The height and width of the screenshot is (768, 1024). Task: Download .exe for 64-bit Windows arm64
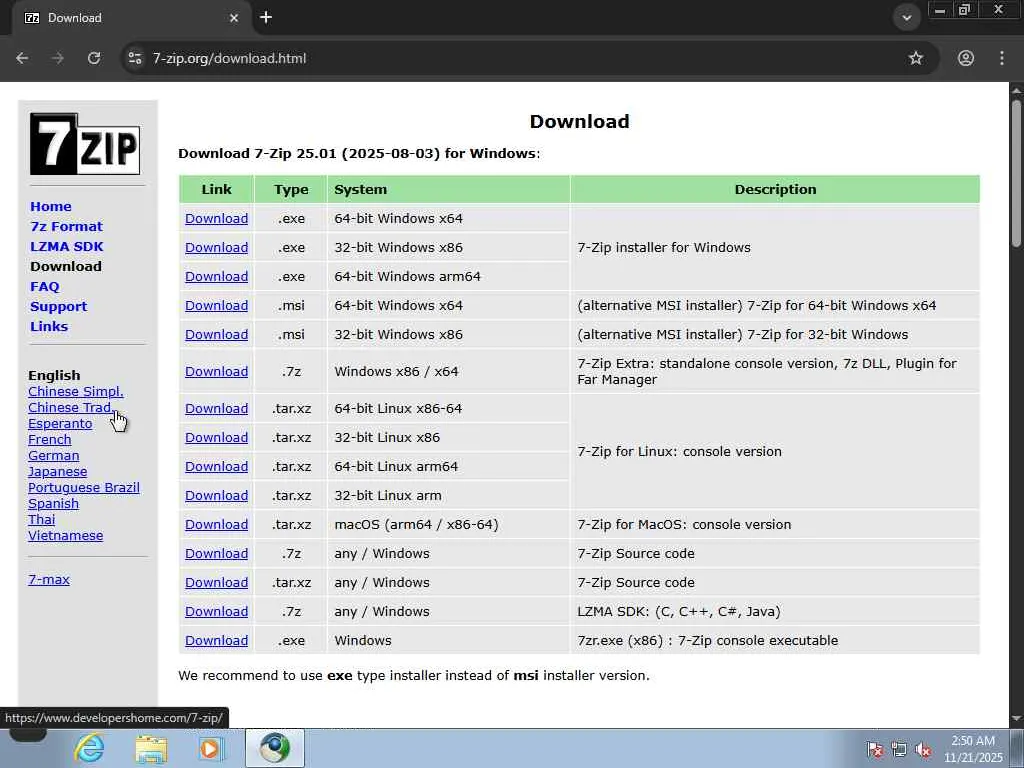point(216,276)
